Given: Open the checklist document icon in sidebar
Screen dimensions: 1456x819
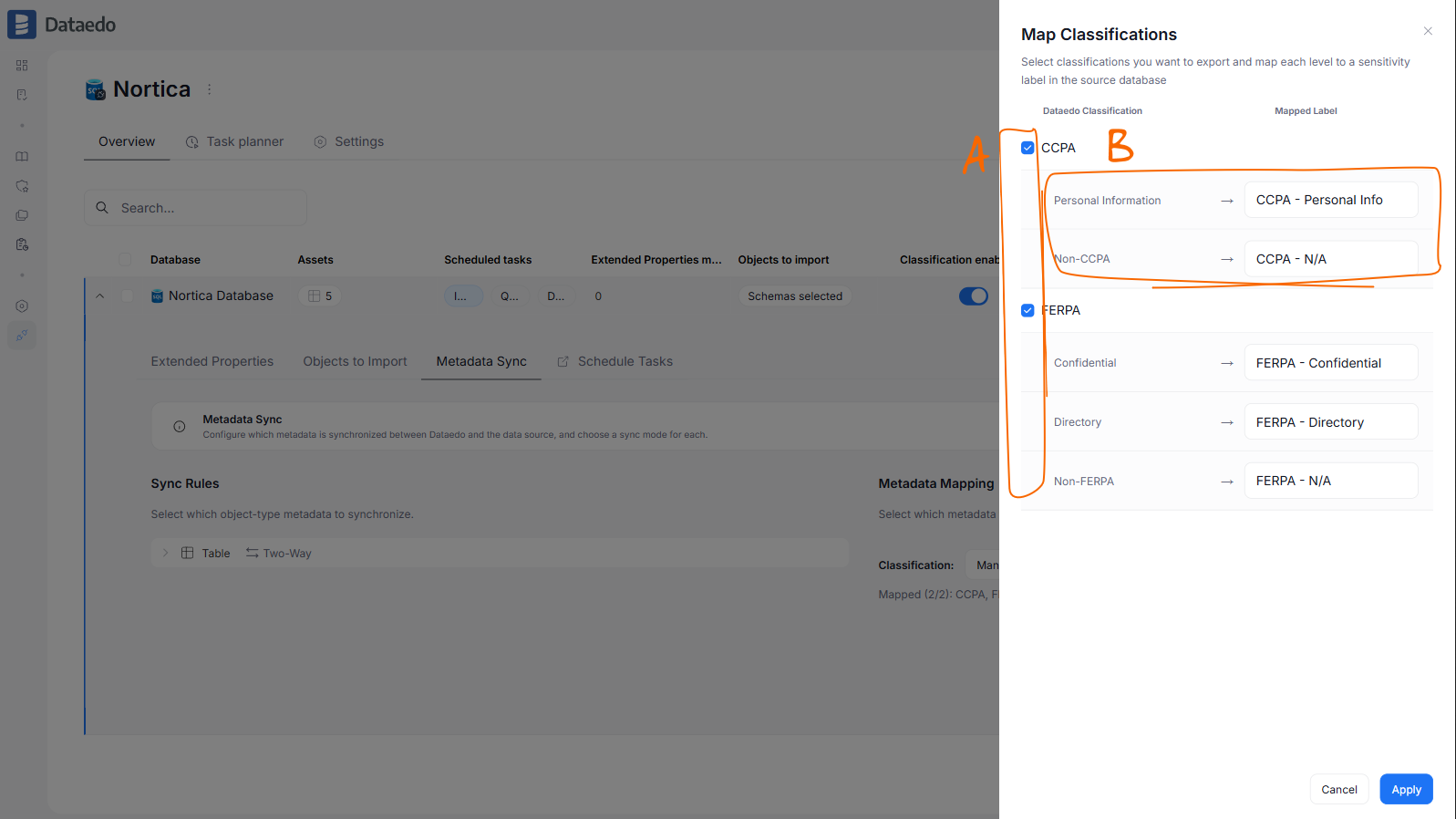Looking at the screenshot, I should coord(22,95).
